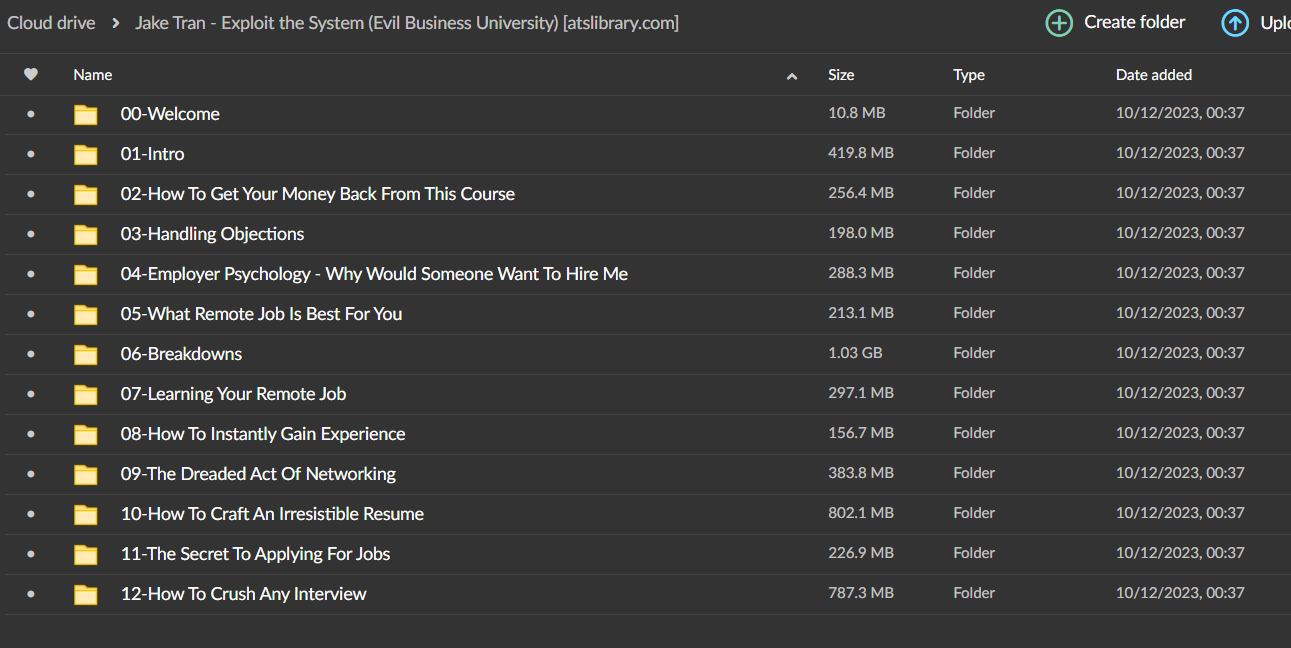Select 05-What Remote Job Is Best For You

pyautogui.click(x=262, y=314)
